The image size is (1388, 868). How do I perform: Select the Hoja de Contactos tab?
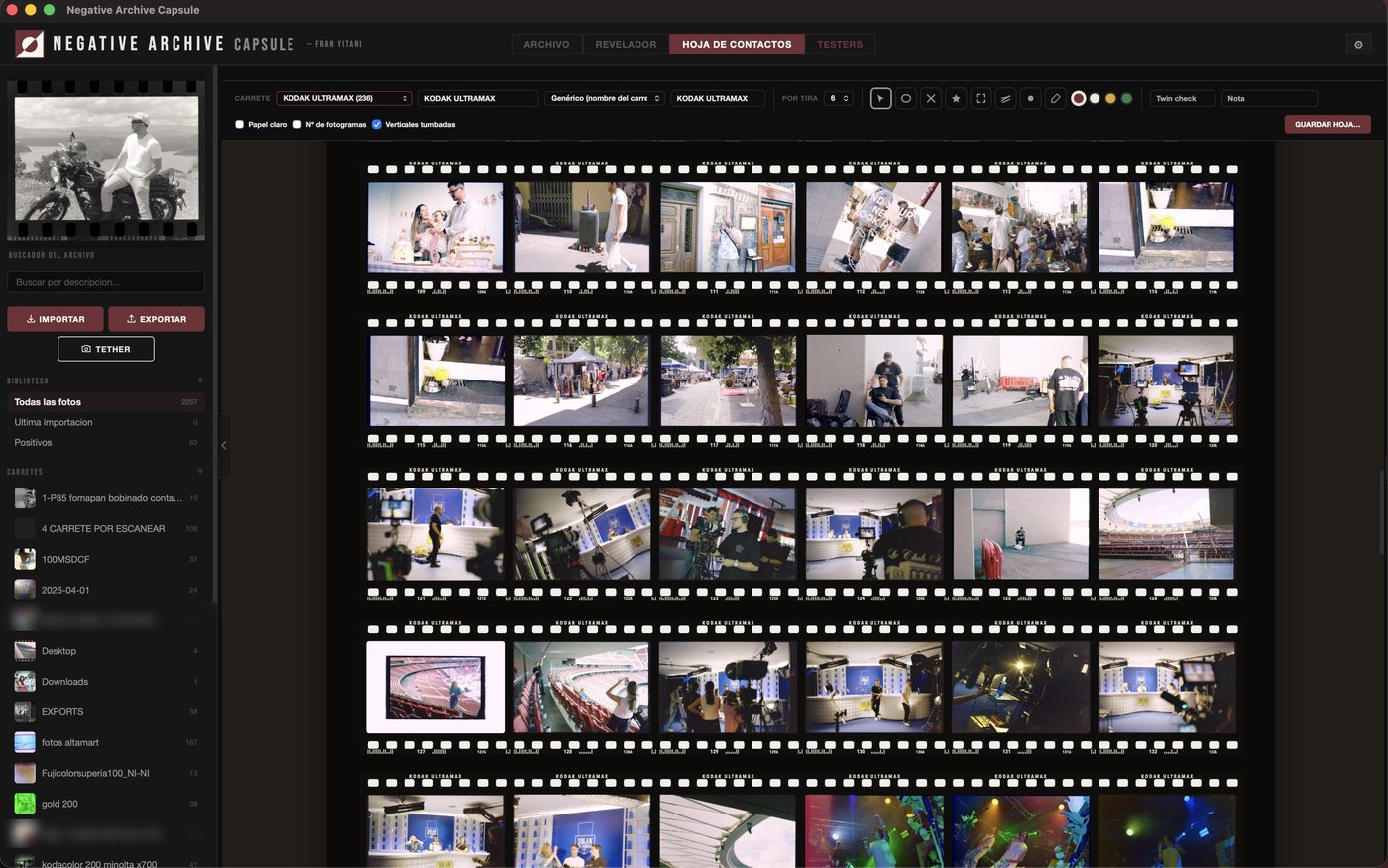coord(737,44)
